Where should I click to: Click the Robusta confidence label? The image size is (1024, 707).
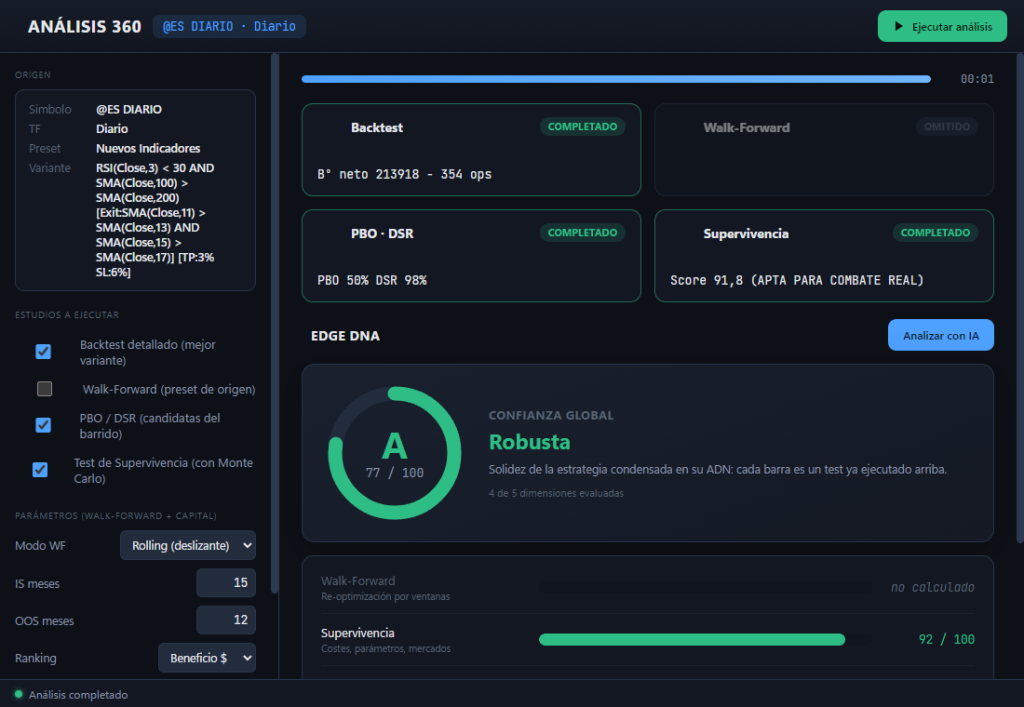point(530,442)
